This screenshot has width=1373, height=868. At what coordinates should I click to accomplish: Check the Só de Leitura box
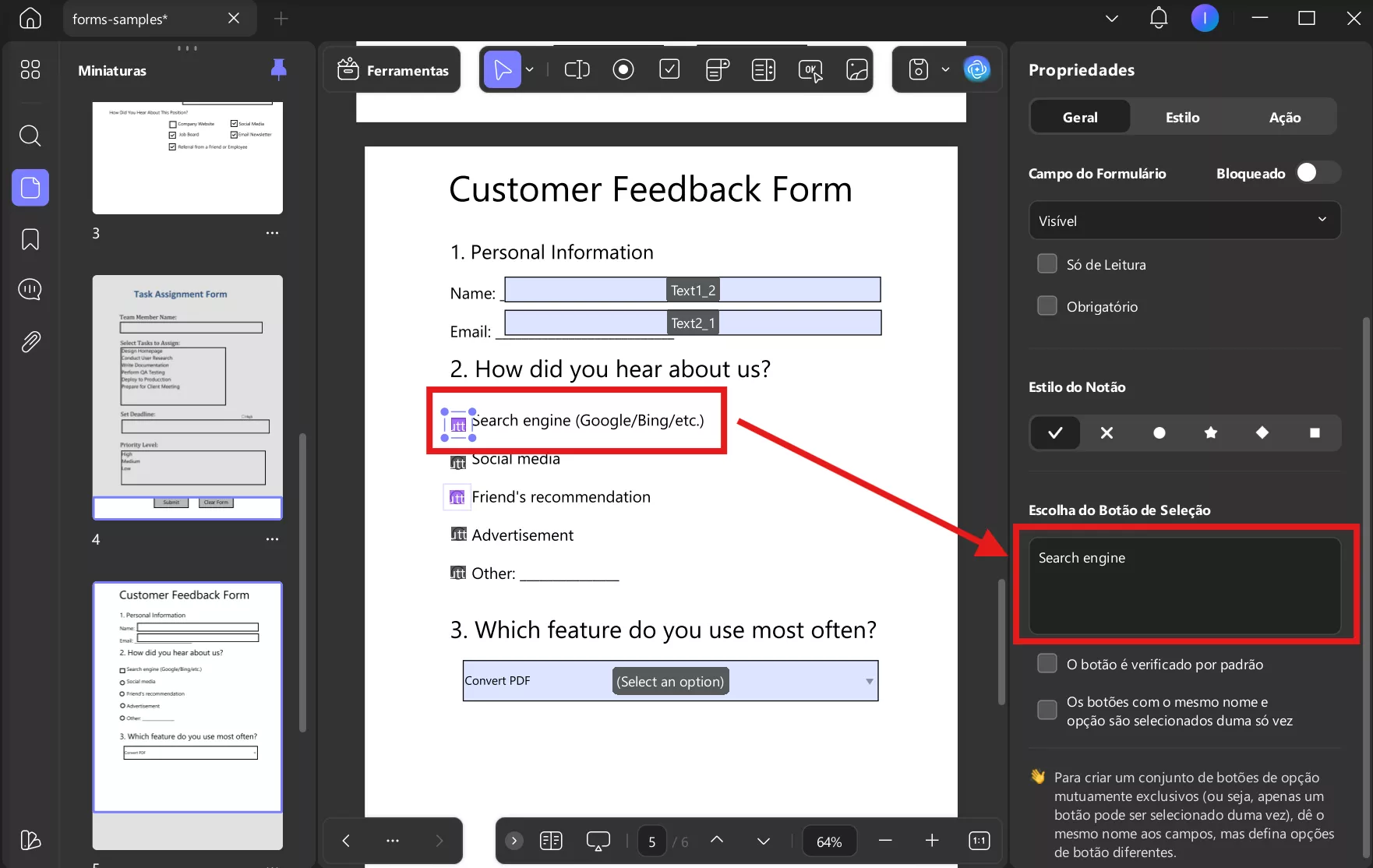(x=1047, y=264)
